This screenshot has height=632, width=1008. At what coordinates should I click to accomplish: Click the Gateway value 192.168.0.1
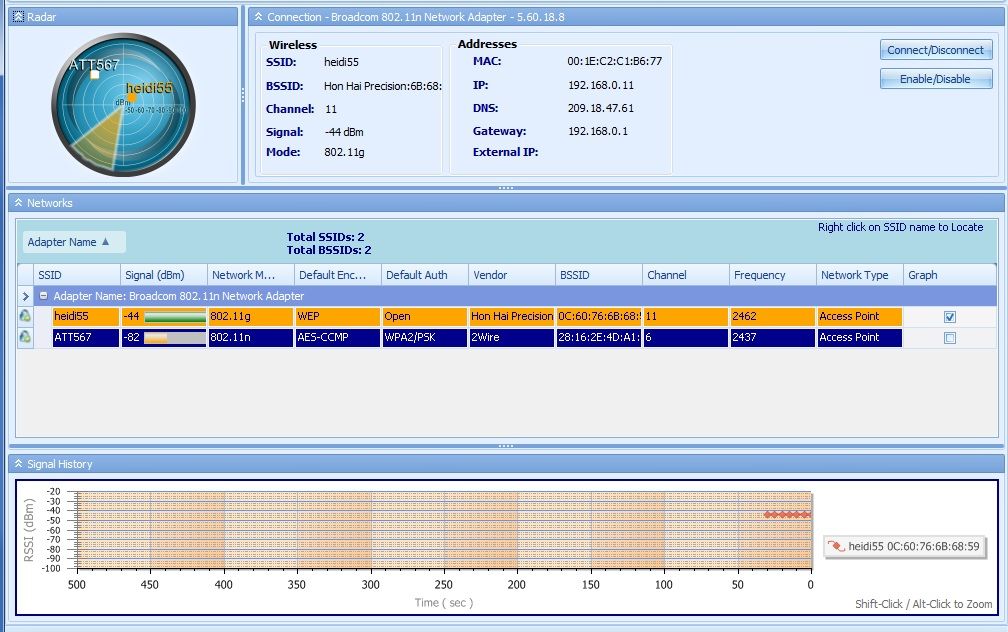tap(598, 131)
